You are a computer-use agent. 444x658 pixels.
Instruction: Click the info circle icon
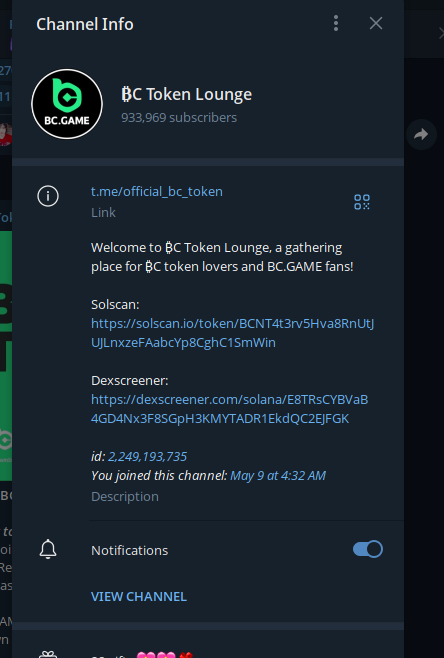pyautogui.click(x=48, y=196)
